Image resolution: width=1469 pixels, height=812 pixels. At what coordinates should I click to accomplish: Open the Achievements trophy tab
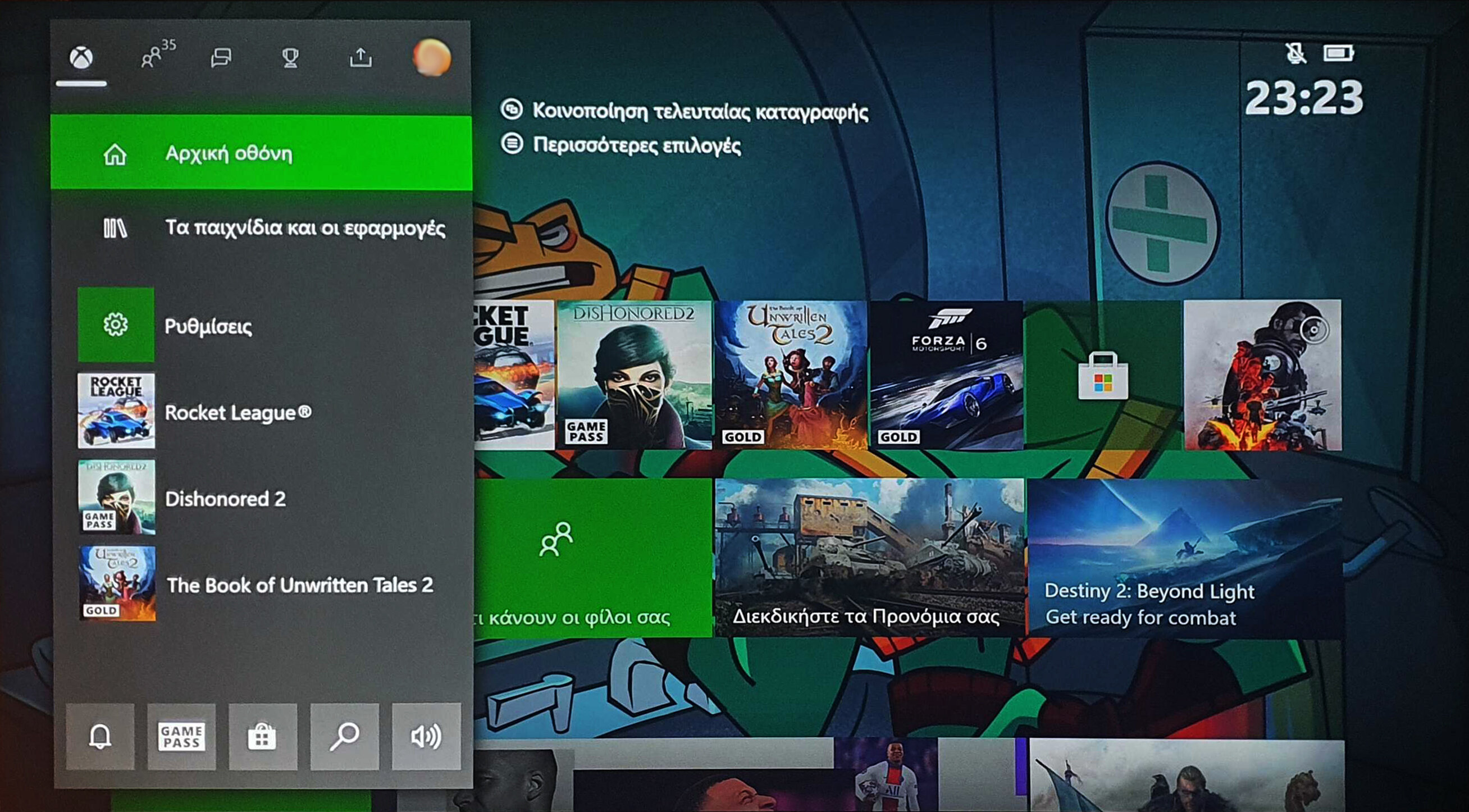(290, 57)
